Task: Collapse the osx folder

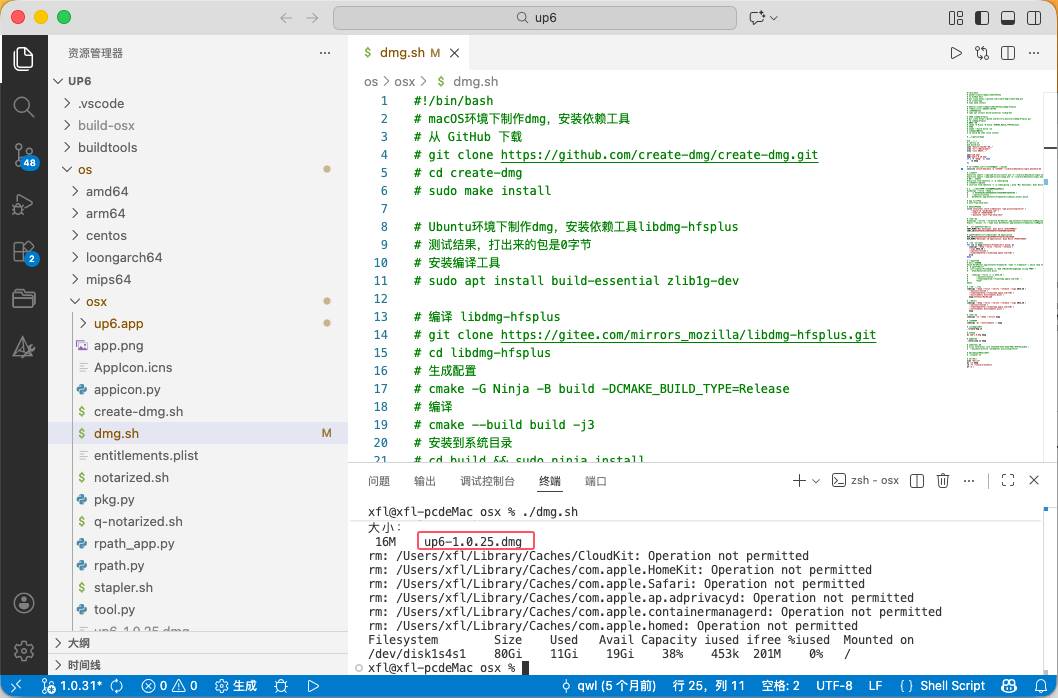Action: pyautogui.click(x=96, y=301)
